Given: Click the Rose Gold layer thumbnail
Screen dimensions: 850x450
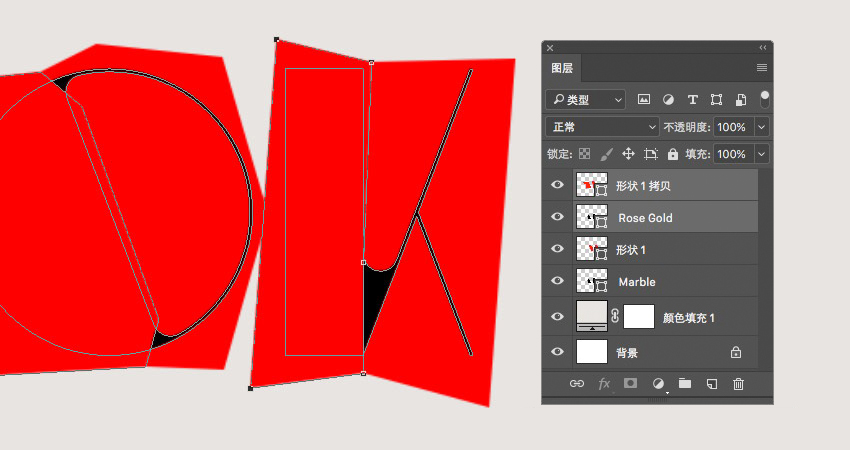Looking at the screenshot, I should point(591,217).
